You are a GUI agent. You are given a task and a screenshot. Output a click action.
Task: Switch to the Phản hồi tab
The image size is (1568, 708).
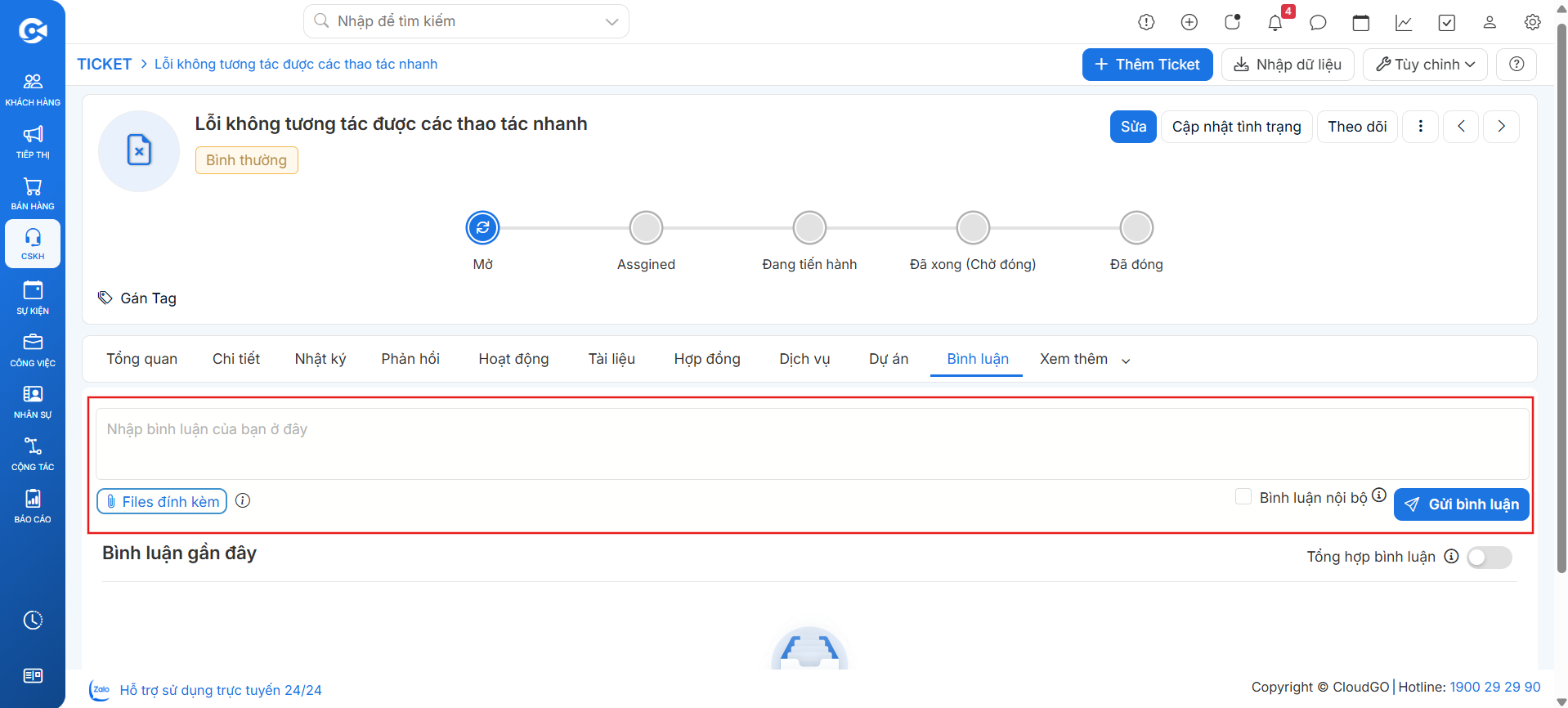tap(410, 359)
